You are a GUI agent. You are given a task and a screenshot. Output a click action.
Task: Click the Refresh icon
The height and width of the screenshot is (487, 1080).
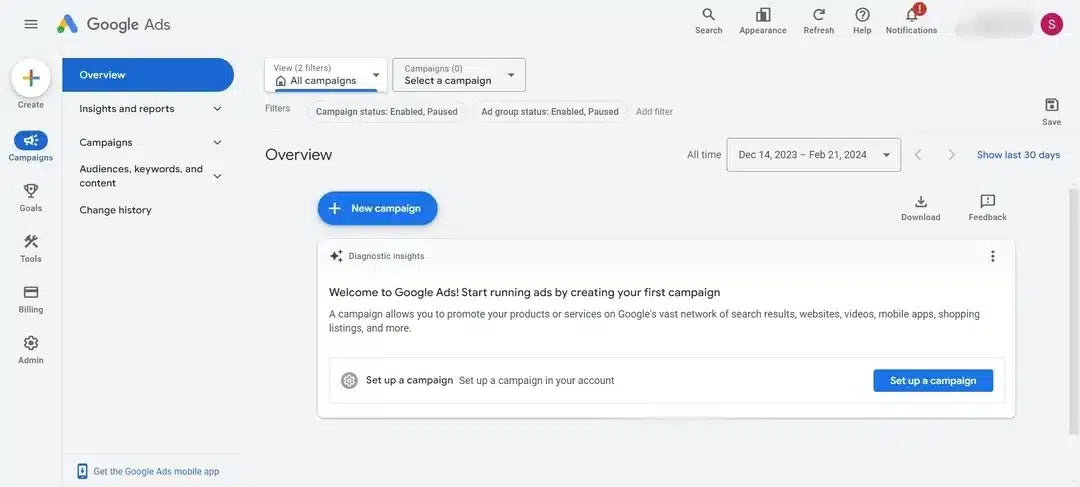[x=819, y=14]
